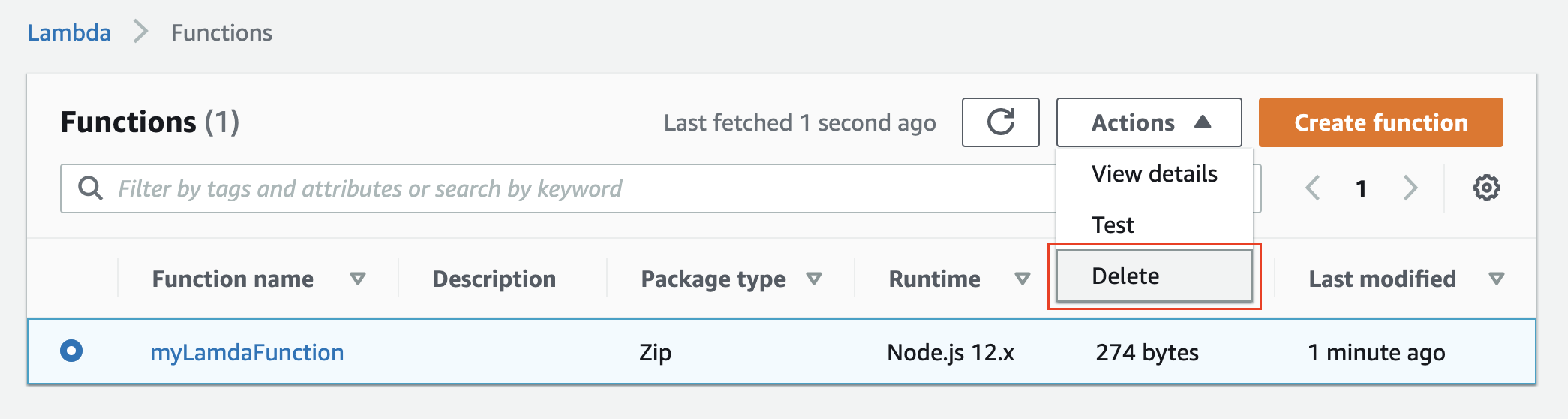The height and width of the screenshot is (419, 1568).
Task: Sort by Package type arrow
Action: [x=814, y=279]
